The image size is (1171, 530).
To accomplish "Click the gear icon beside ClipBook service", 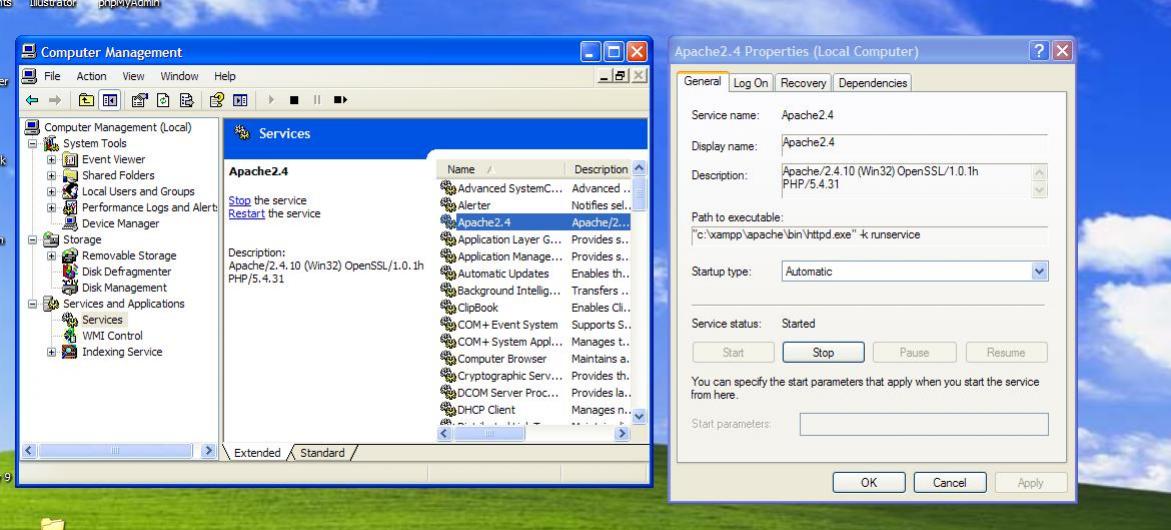I will click(x=448, y=307).
